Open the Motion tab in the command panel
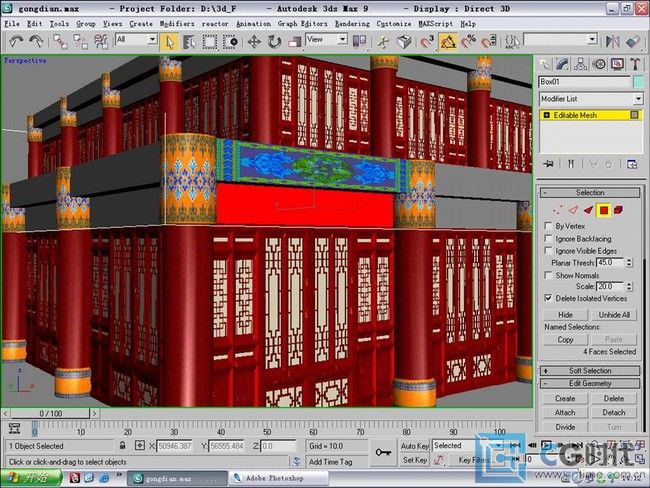This screenshot has height=488, width=650. tap(599, 64)
